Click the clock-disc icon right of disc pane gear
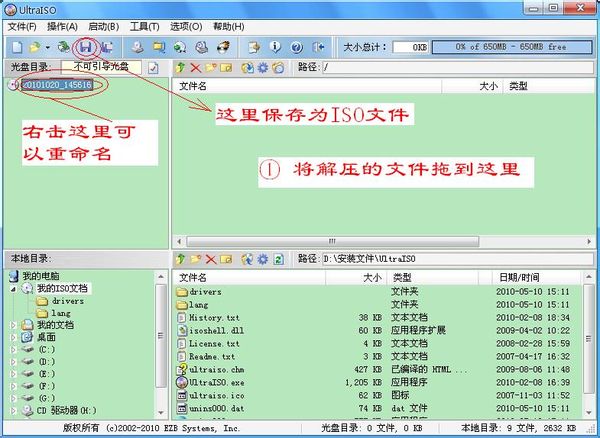Screen dimensions: 600x438 pyautogui.click(x=278, y=68)
